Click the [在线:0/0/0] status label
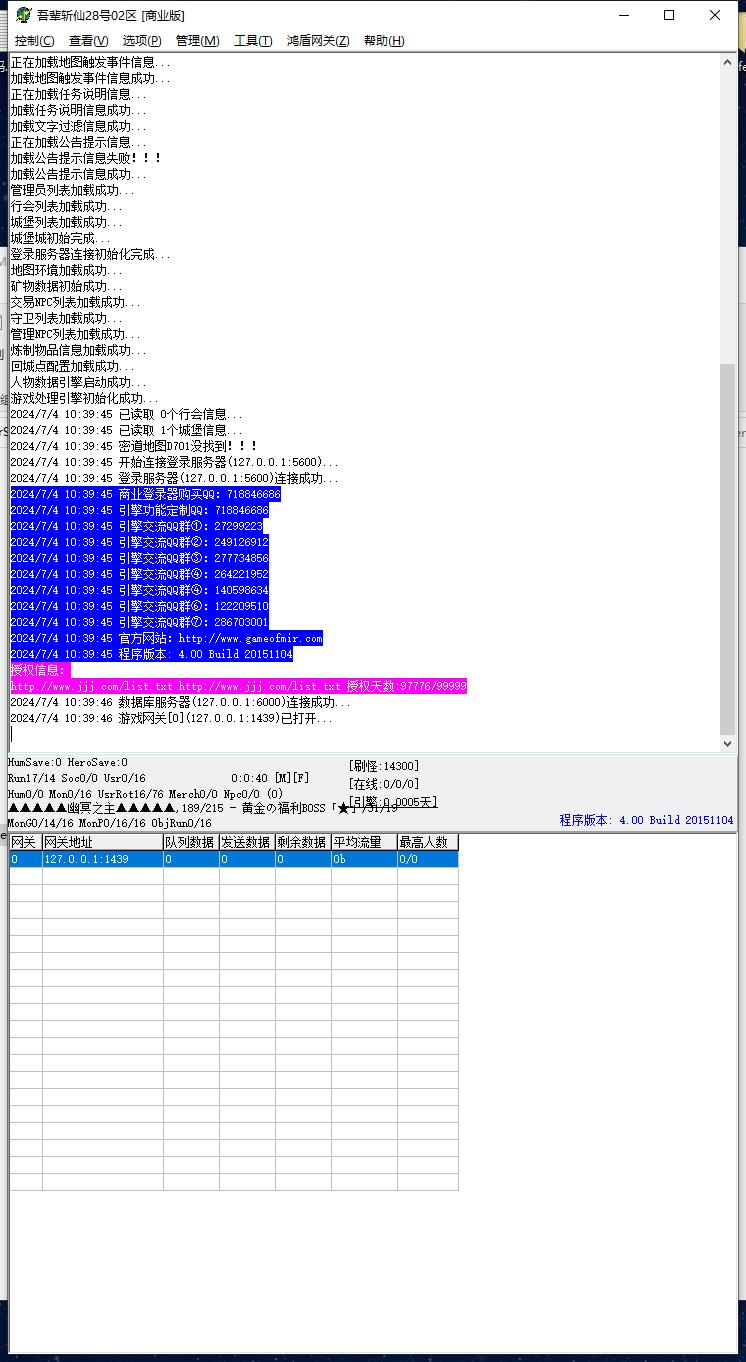 [384, 784]
